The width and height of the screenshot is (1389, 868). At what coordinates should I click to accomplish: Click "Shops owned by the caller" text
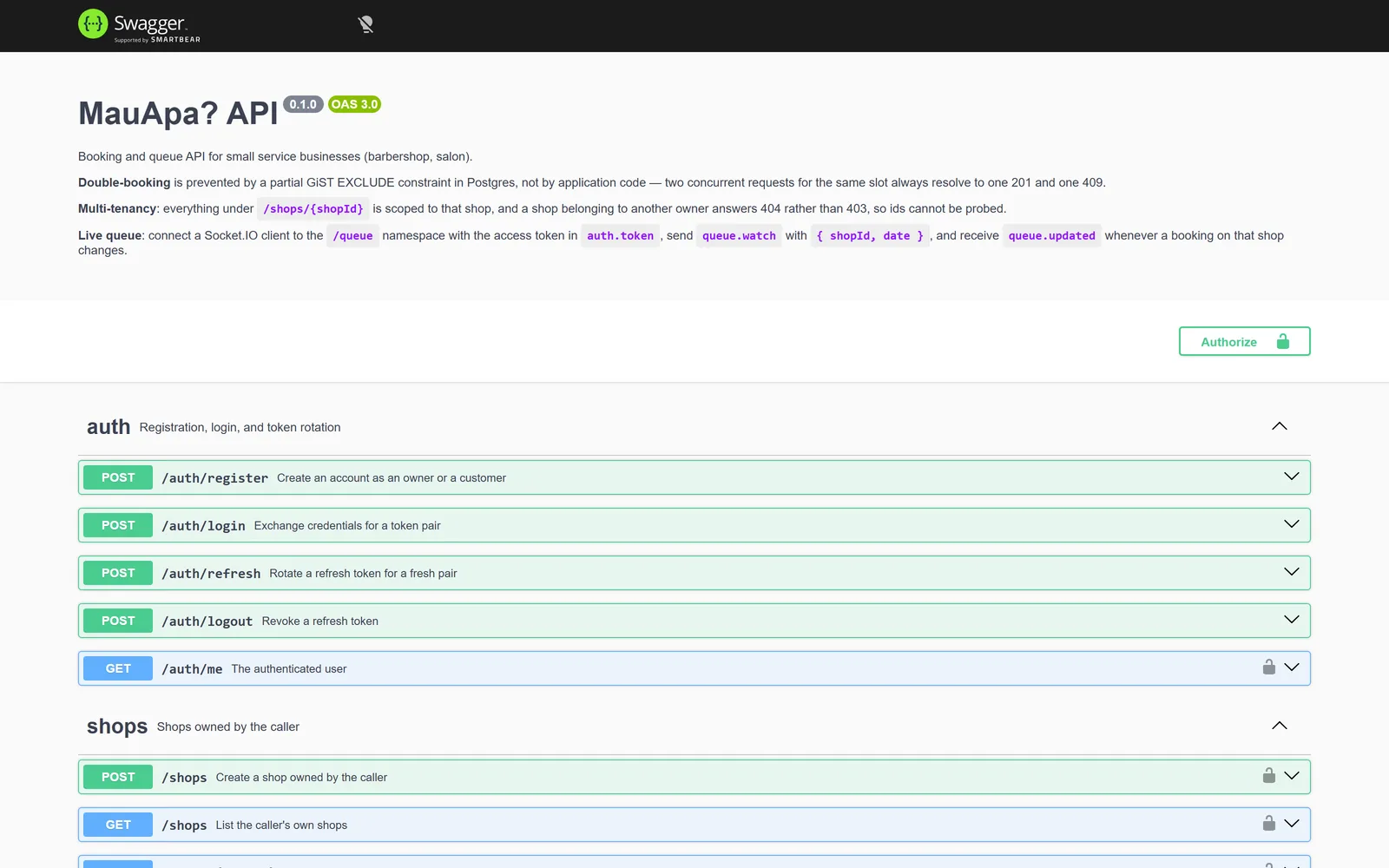click(x=228, y=727)
